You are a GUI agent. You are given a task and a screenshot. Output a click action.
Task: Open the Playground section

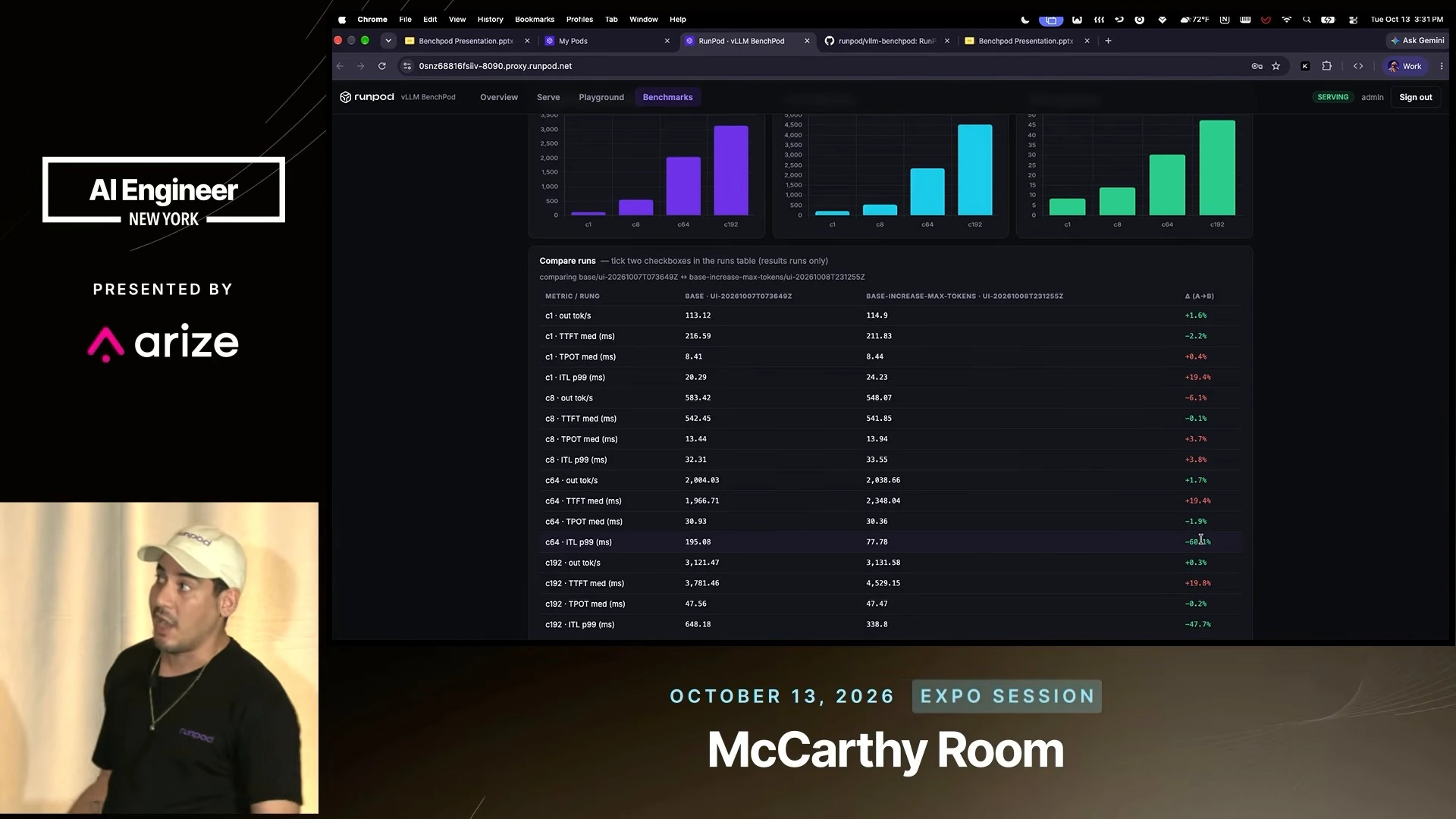tap(601, 97)
